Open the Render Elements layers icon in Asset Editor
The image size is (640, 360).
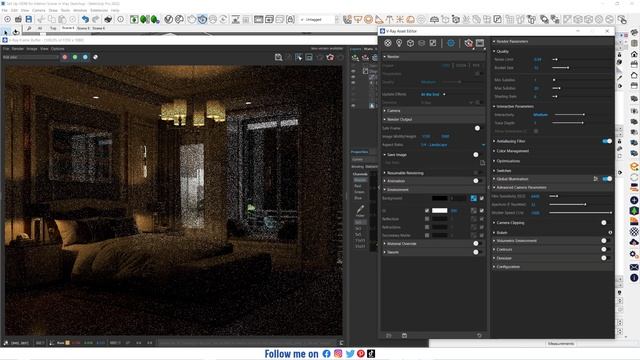point(422,43)
